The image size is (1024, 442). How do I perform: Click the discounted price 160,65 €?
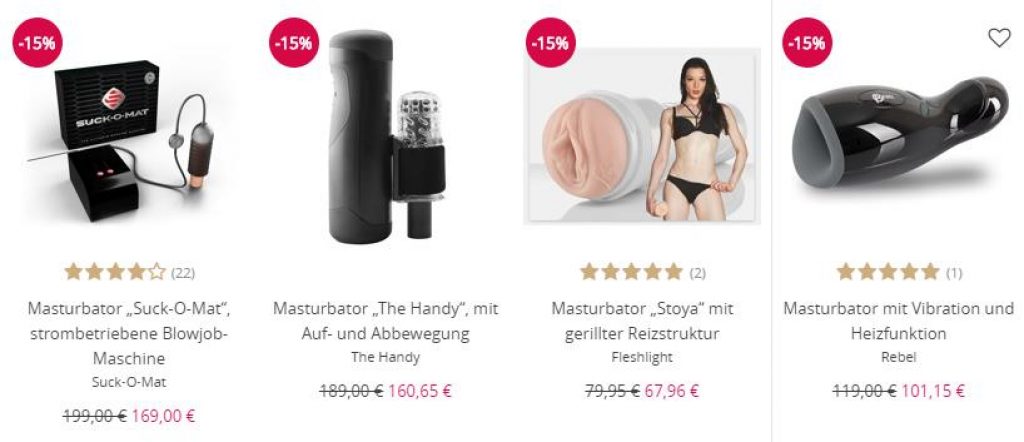pos(420,391)
